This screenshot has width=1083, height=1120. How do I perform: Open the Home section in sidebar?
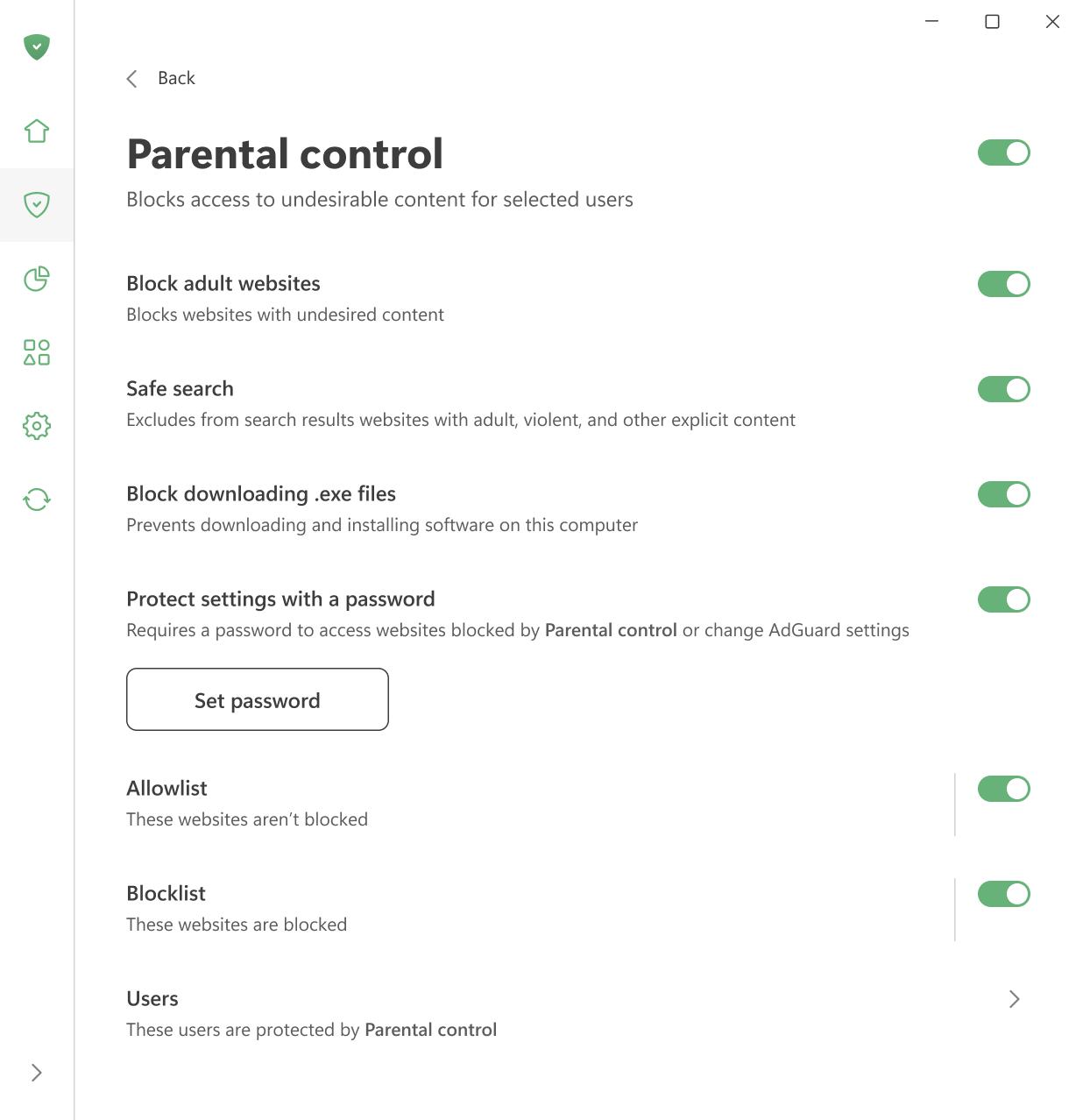click(37, 131)
